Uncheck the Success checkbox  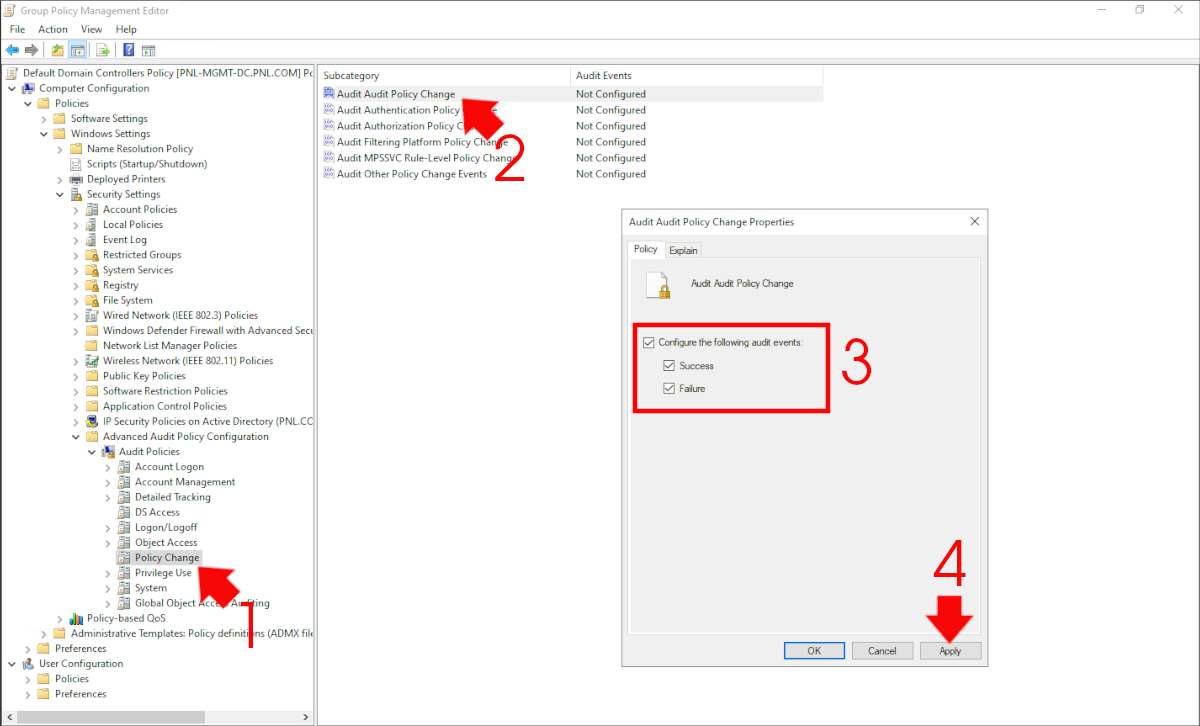pos(669,366)
